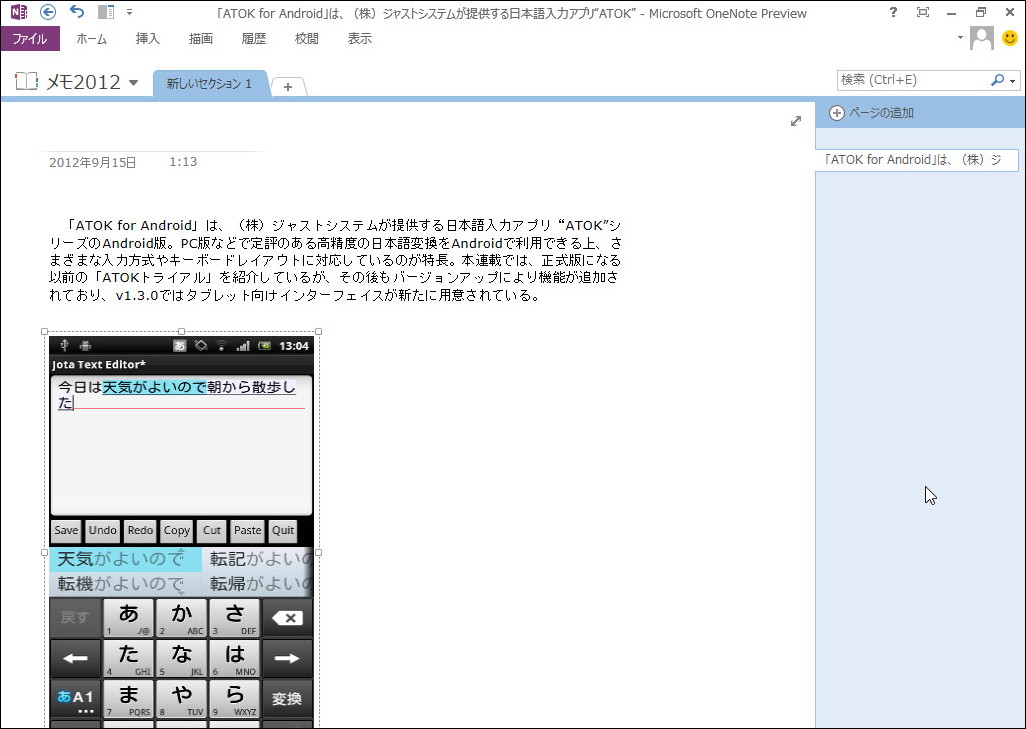Create a new section with the + tab
Viewport: 1026px width, 729px height.
coord(288,86)
